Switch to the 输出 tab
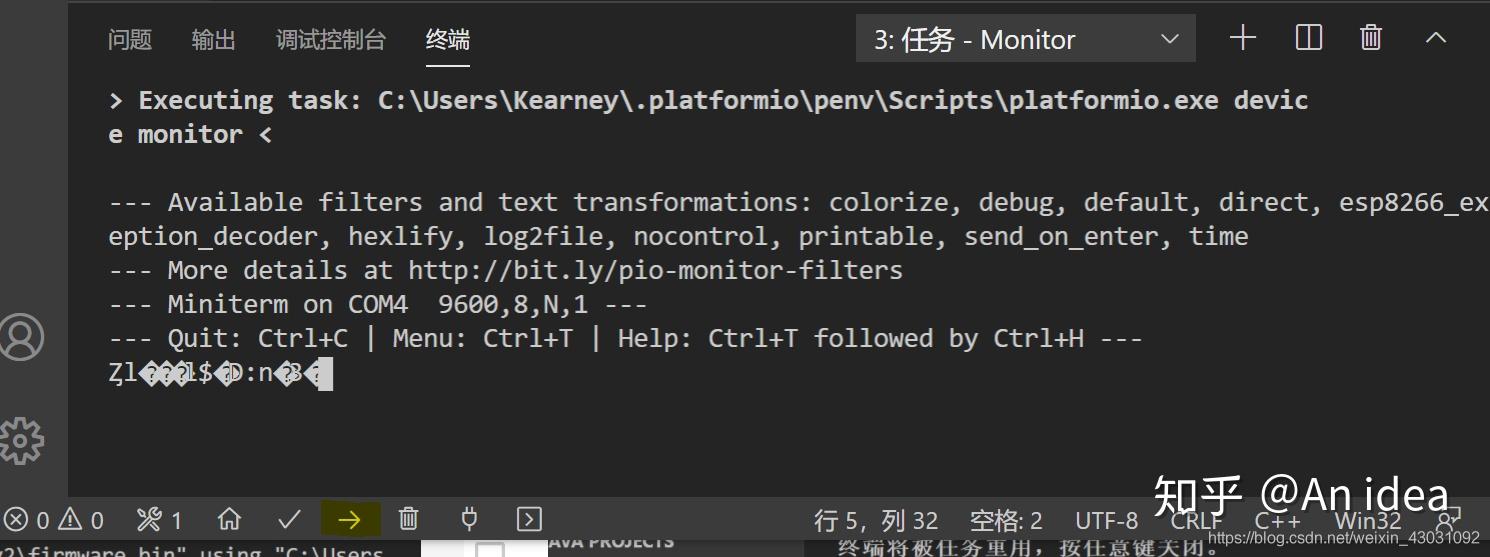 pyautogui.click(x=213, y=40)
